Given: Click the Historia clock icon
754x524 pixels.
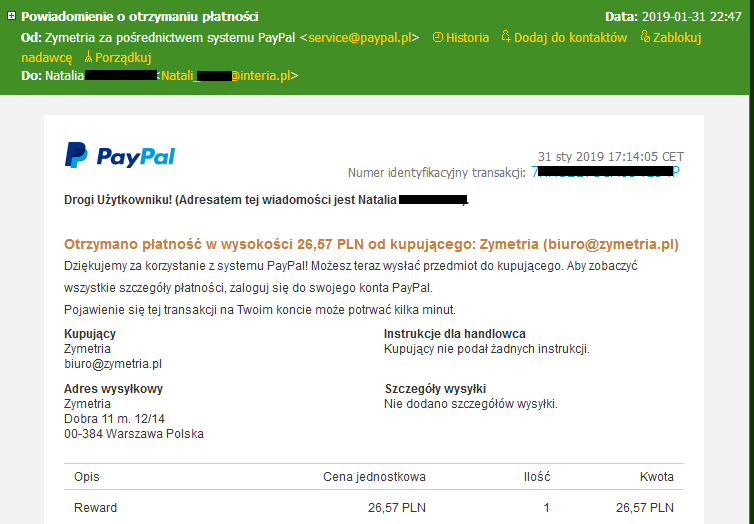Looking at the screenshot, I should coord(437,37).
